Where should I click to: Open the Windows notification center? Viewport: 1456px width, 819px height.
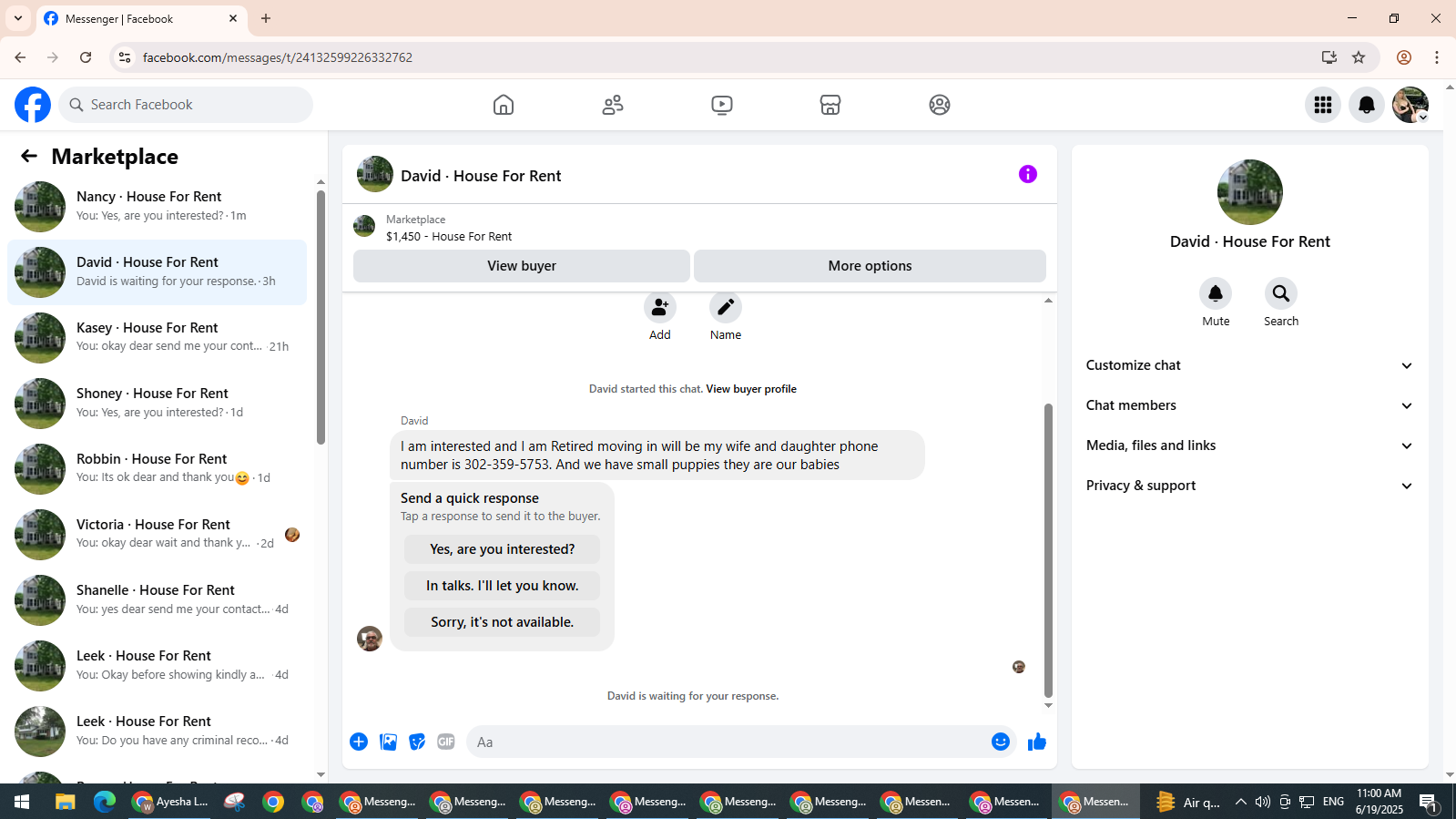1428,802
